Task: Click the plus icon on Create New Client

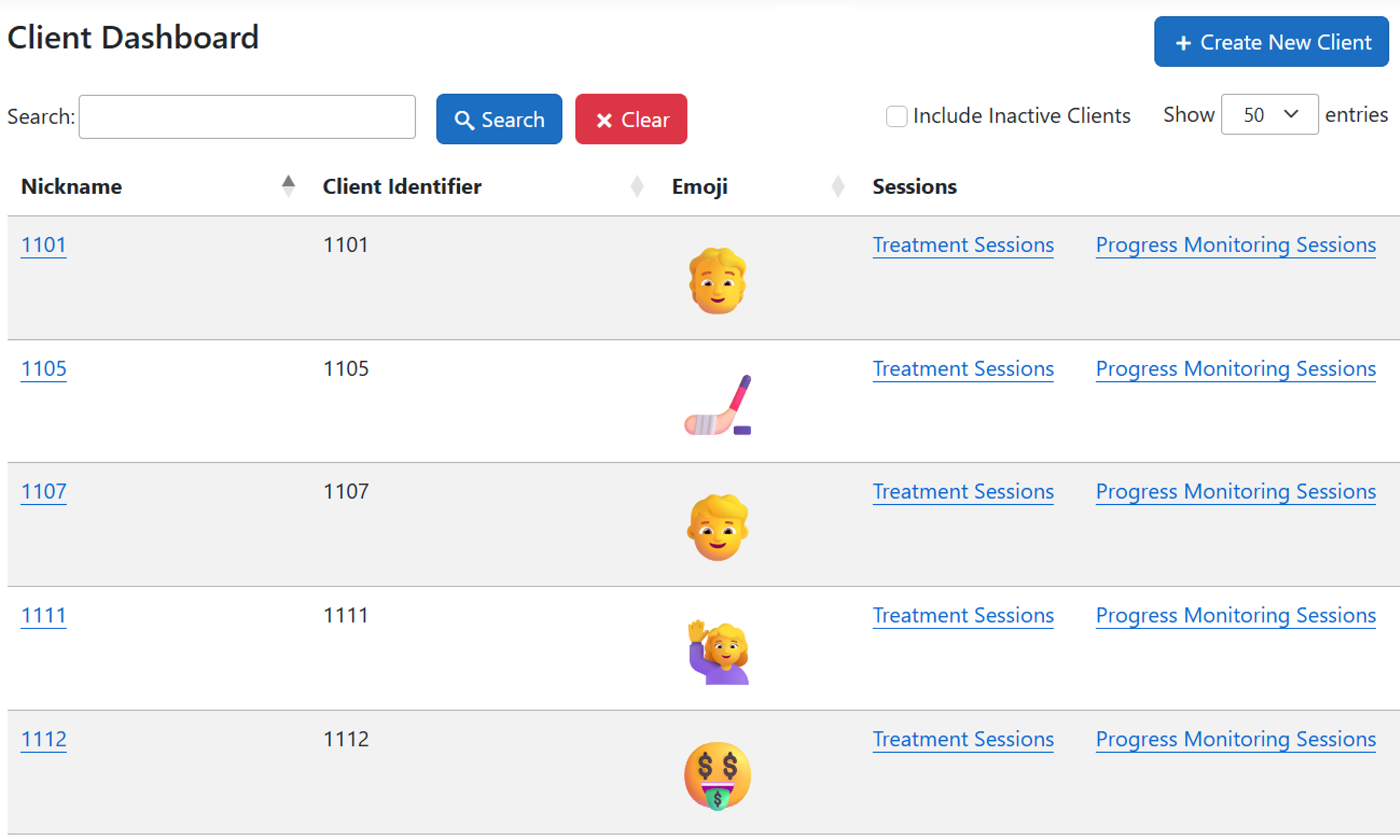Action: 1184,42
